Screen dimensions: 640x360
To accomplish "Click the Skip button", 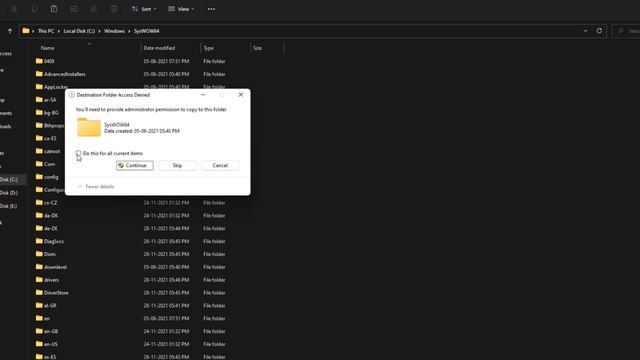I will 177,165.
